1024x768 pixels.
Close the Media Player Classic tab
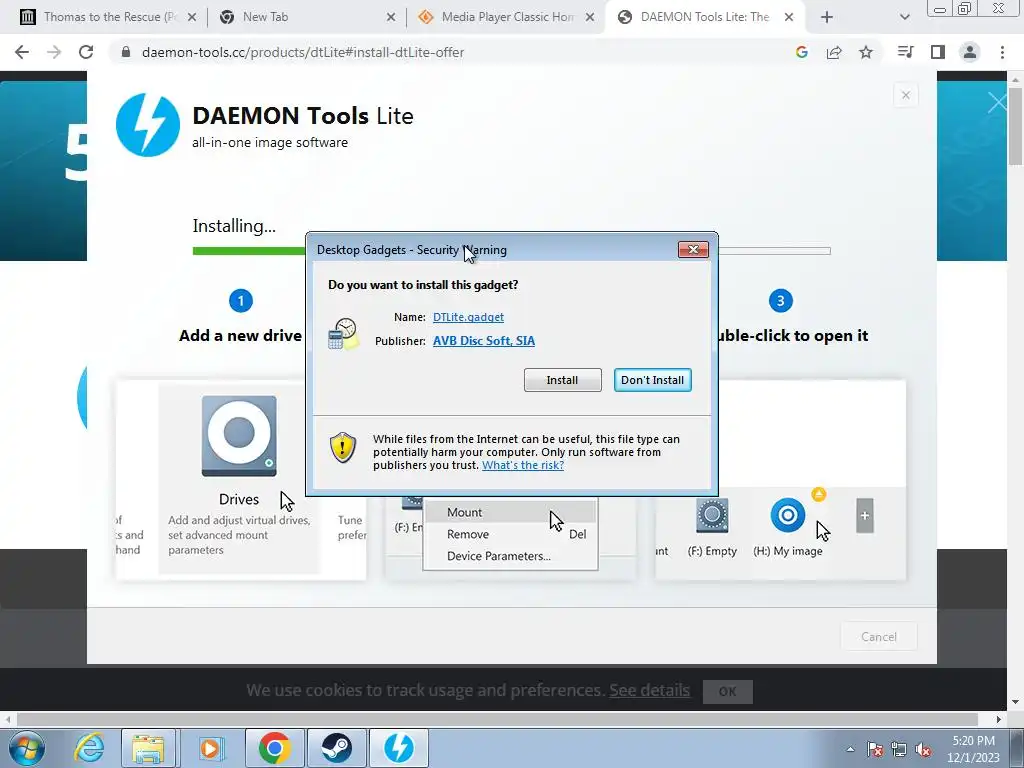pos(590,18)
